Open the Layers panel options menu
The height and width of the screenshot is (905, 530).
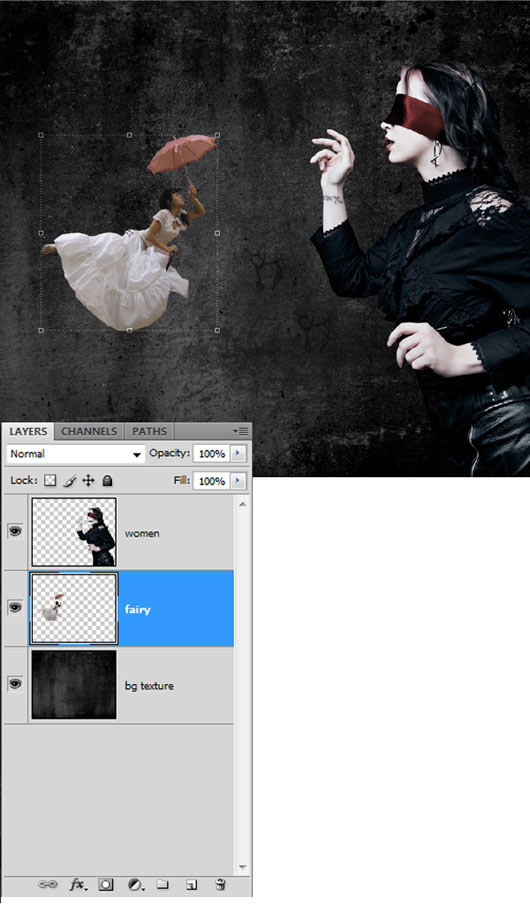click(241, 431)
